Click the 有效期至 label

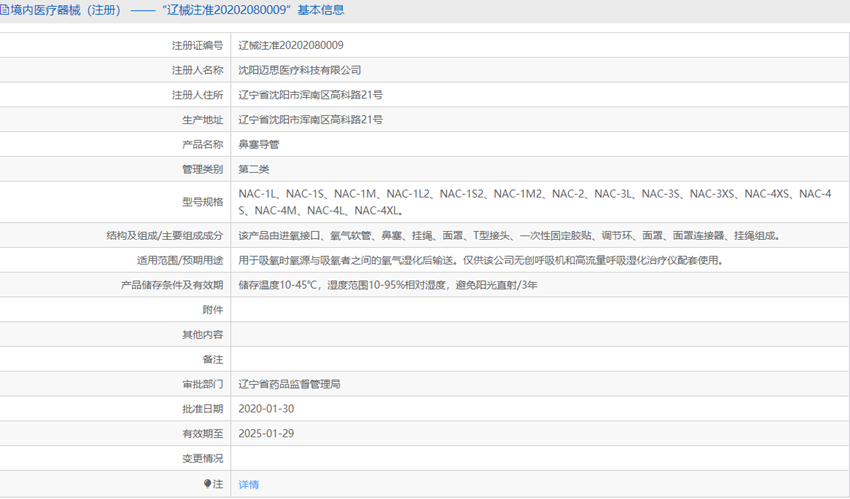[x=202, y=434]
